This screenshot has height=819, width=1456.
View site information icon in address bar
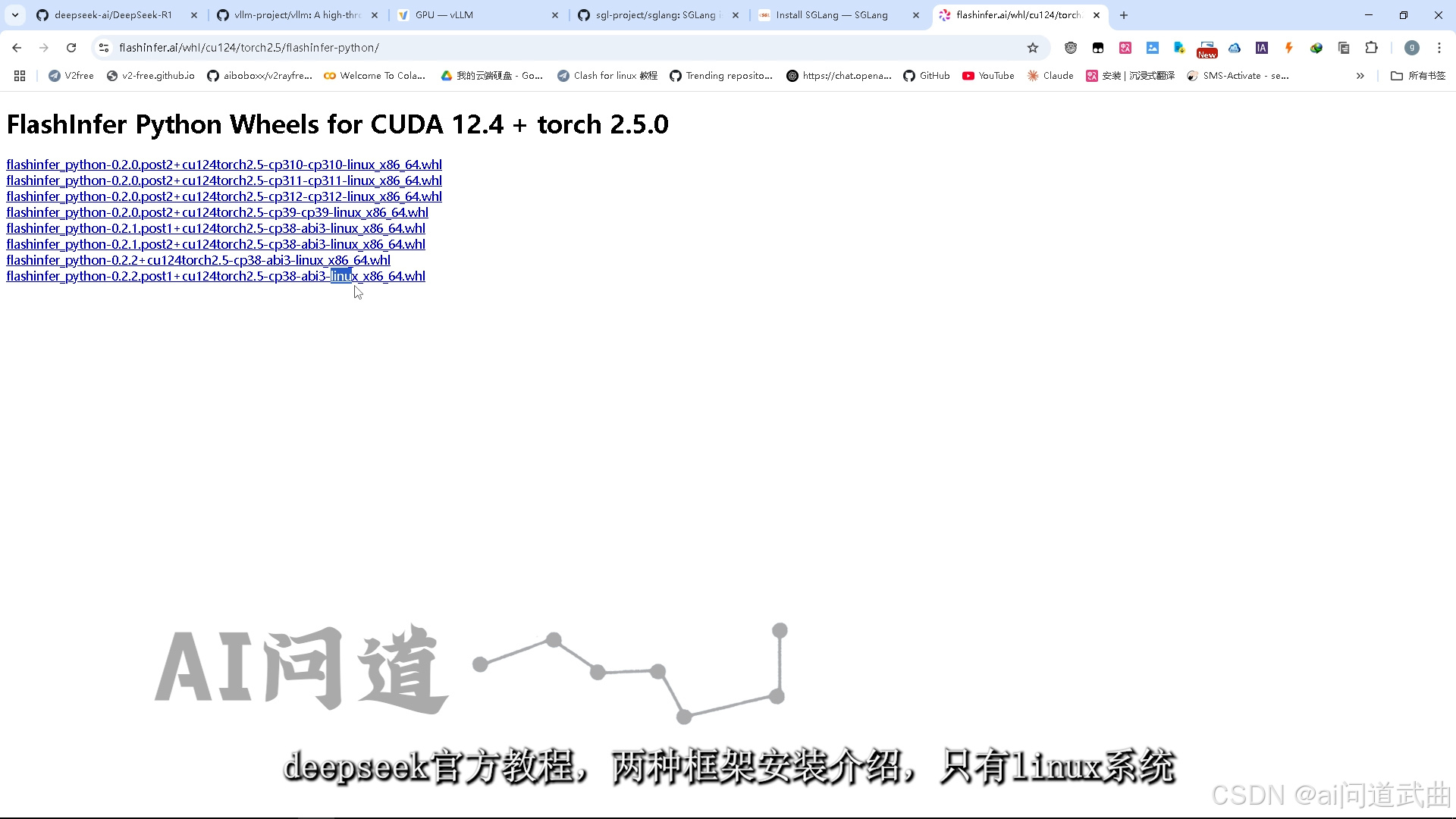pos(104,48)
